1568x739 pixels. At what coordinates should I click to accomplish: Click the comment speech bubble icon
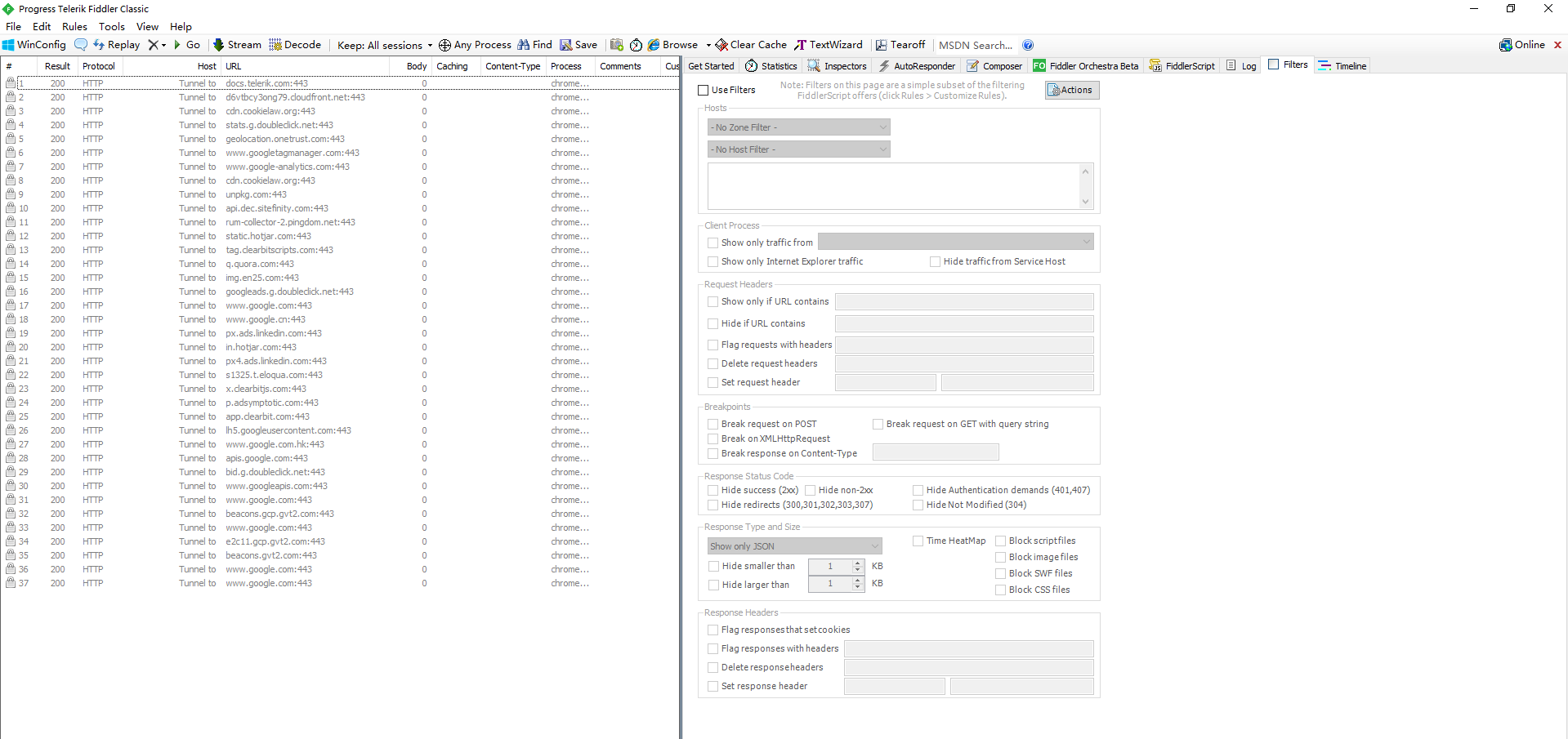tap(81, 45)
